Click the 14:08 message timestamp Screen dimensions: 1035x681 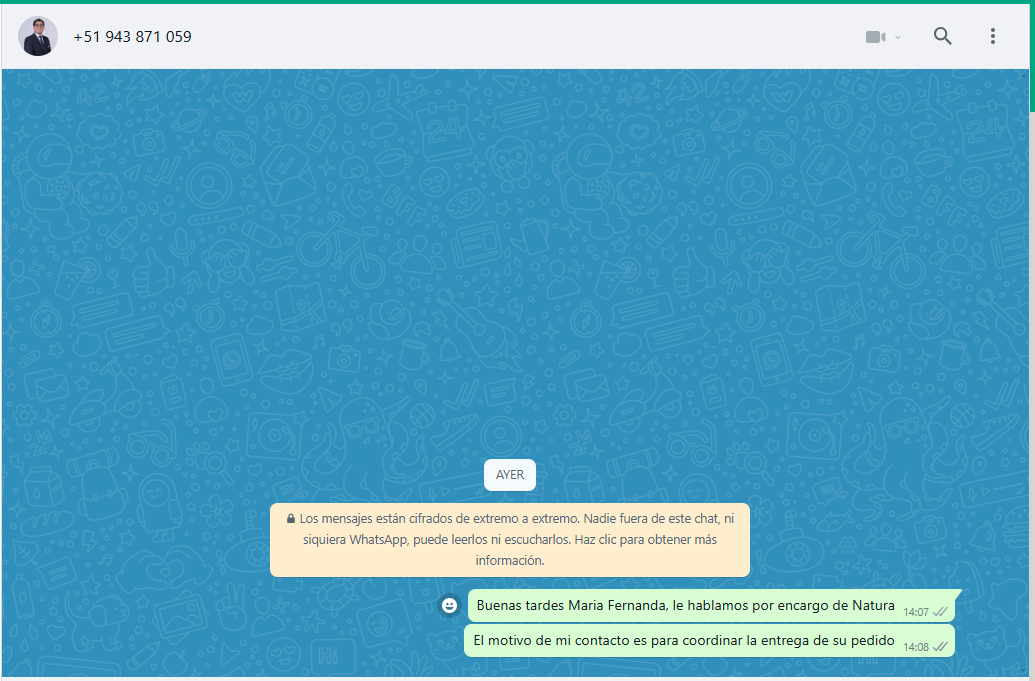[916, 647]
